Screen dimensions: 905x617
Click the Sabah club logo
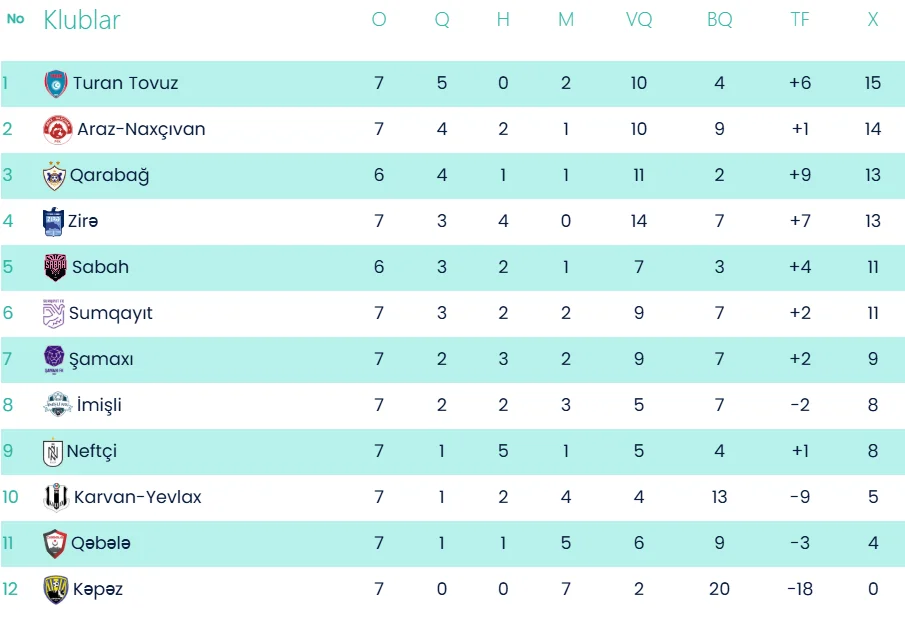pyautogui.click(x=55, y=267)
